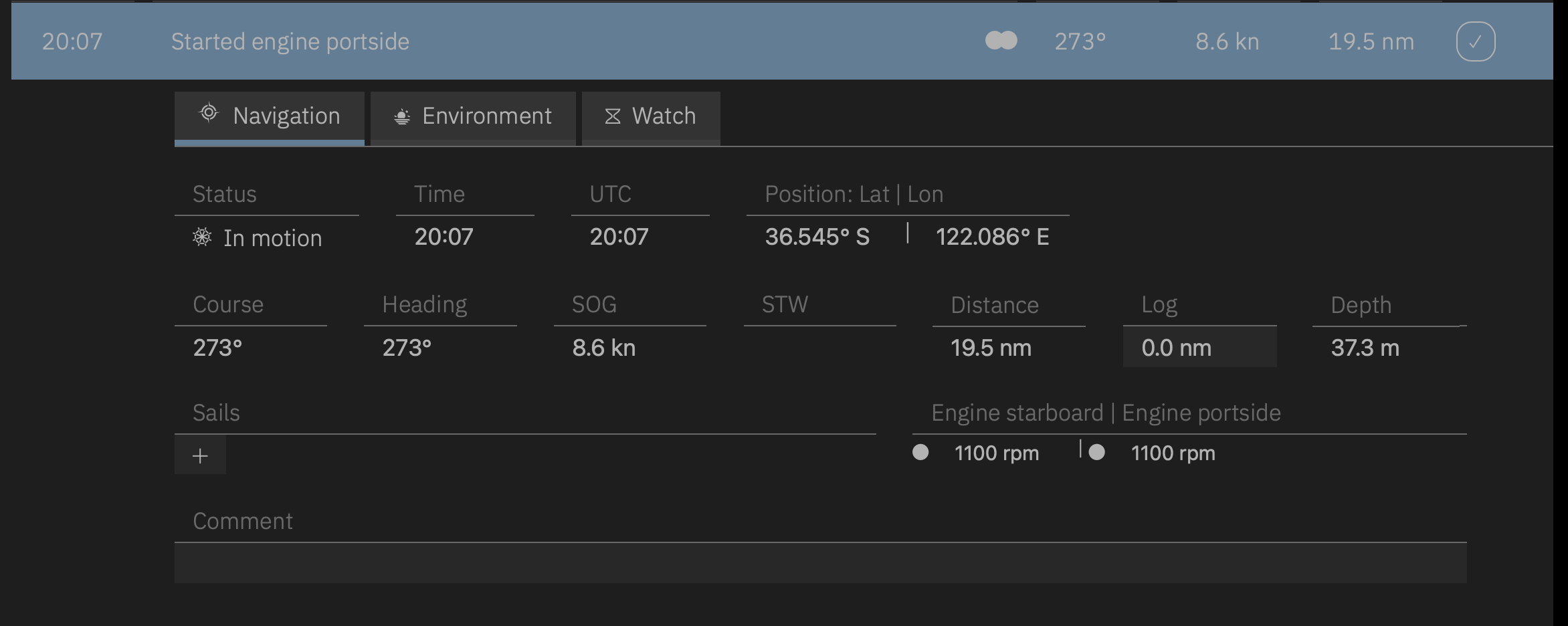Click the sunrise icon on Environment tab
1568x626 pixels.
pyautogui.click(x=402, y=117)
